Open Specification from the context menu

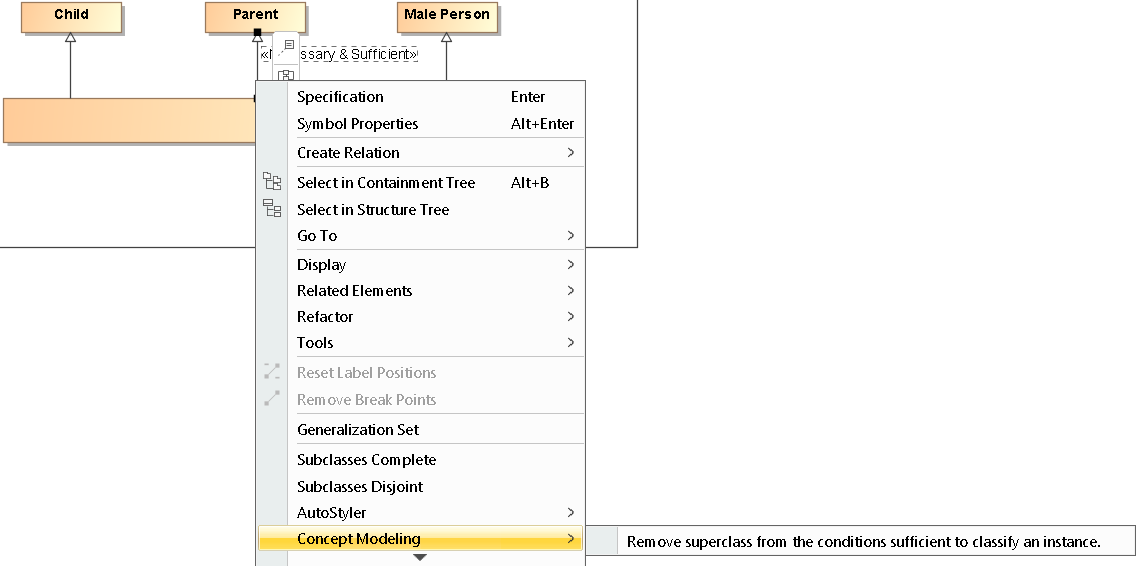[340, 97]
